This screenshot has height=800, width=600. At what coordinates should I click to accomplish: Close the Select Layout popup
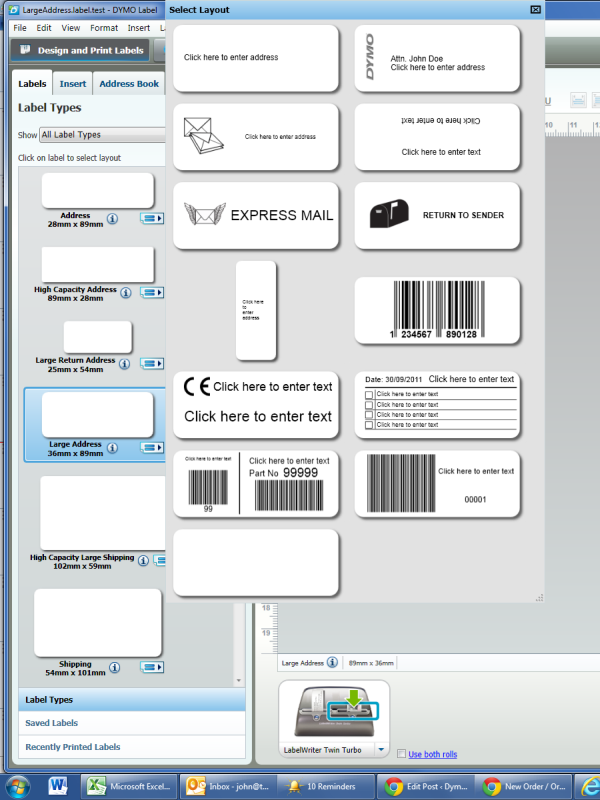(535, 10)
